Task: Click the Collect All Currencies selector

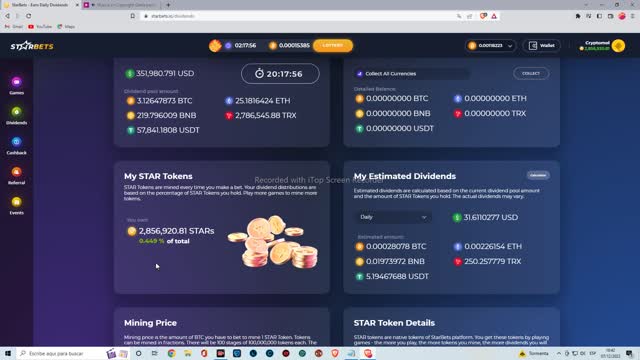Action: pos(412,73)
